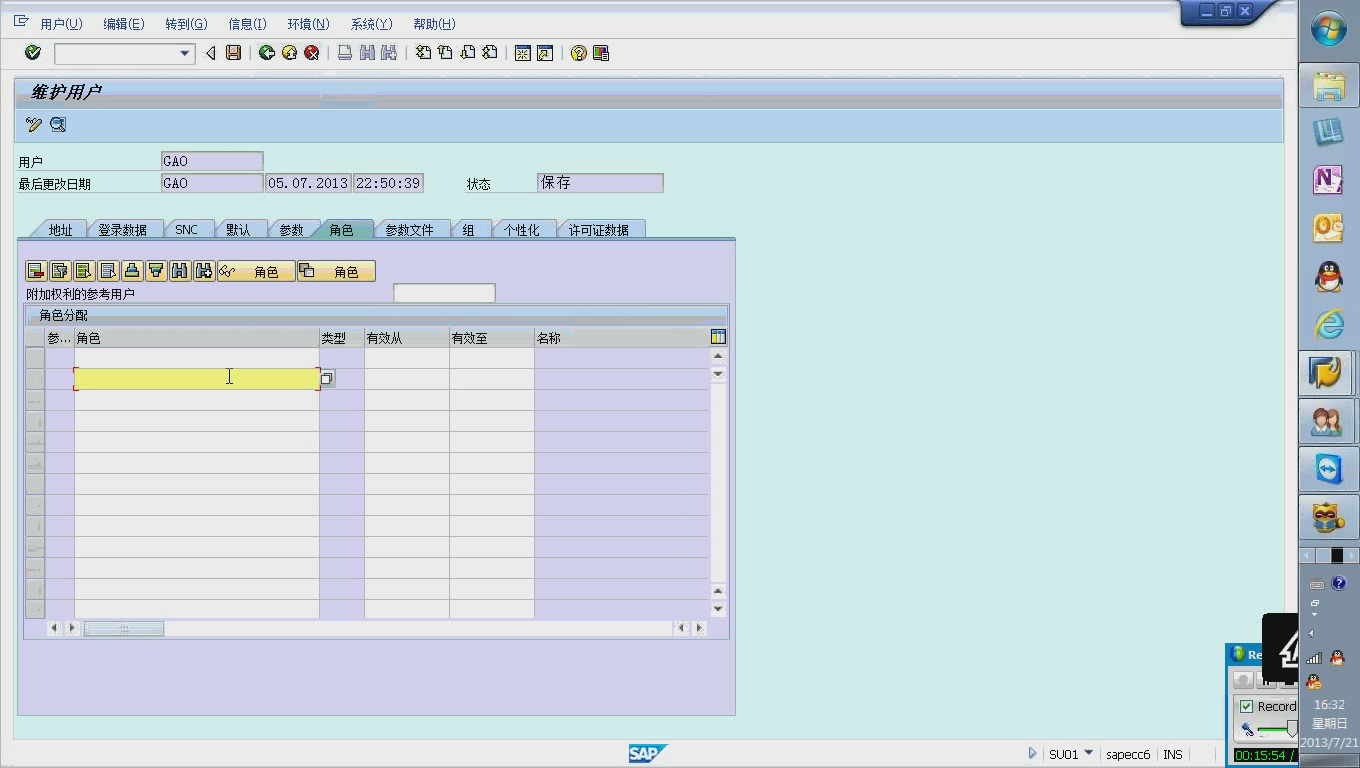The image size is (1360, 768).
Task: Switch to the 参数文件 tab
Action: [410, 230]
